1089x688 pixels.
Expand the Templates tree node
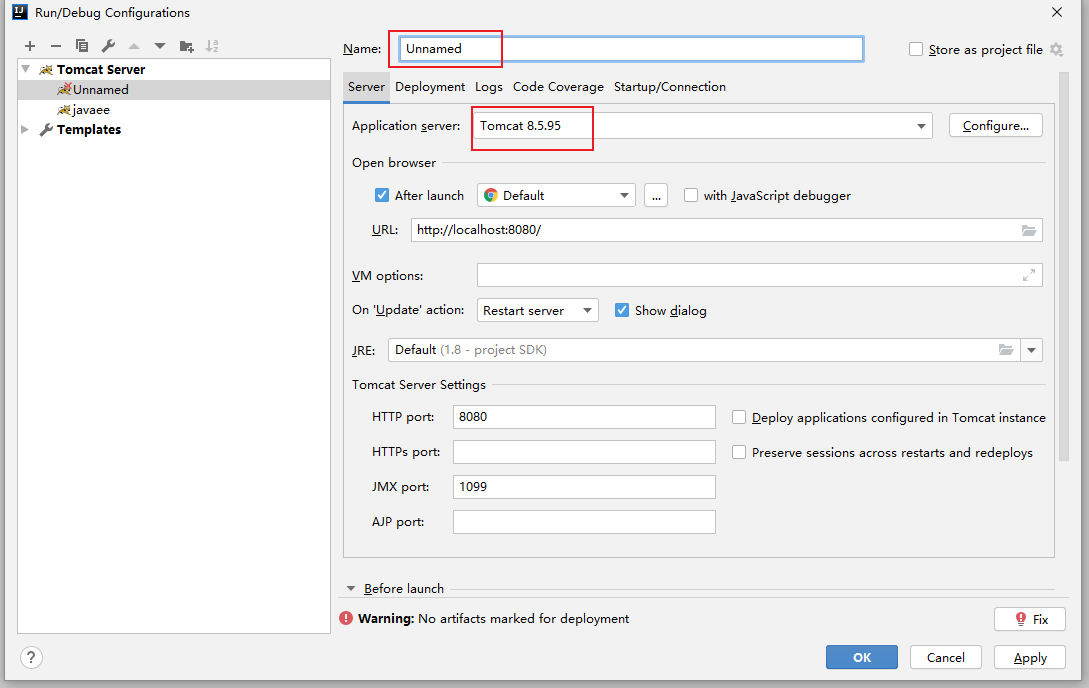[26, 130]
